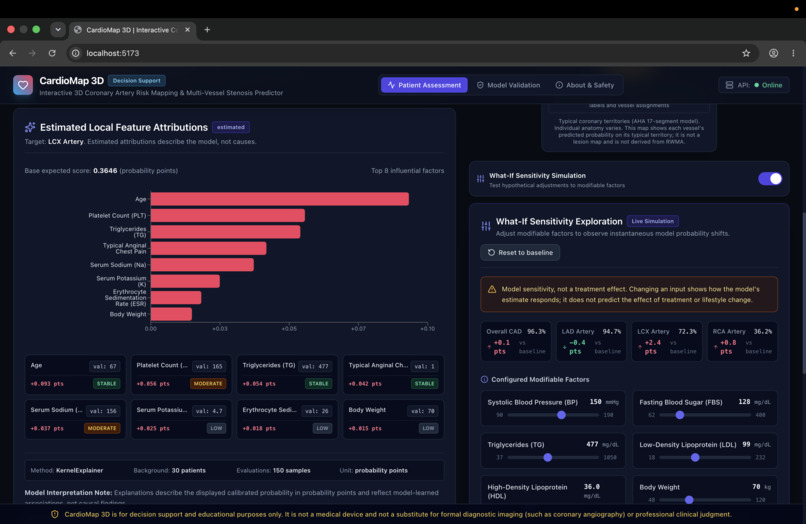Open a new browser tab
The image size is (806, 524).
[x=207, y=29]
